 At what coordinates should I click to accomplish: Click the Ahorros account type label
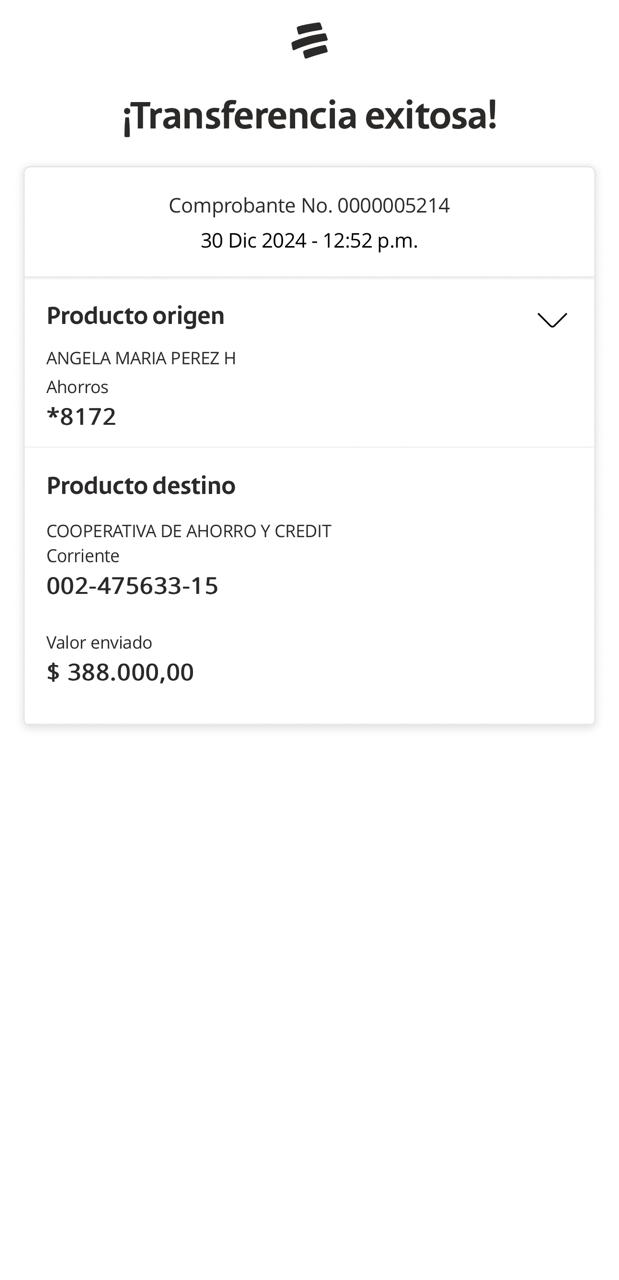tap(77, 387)
